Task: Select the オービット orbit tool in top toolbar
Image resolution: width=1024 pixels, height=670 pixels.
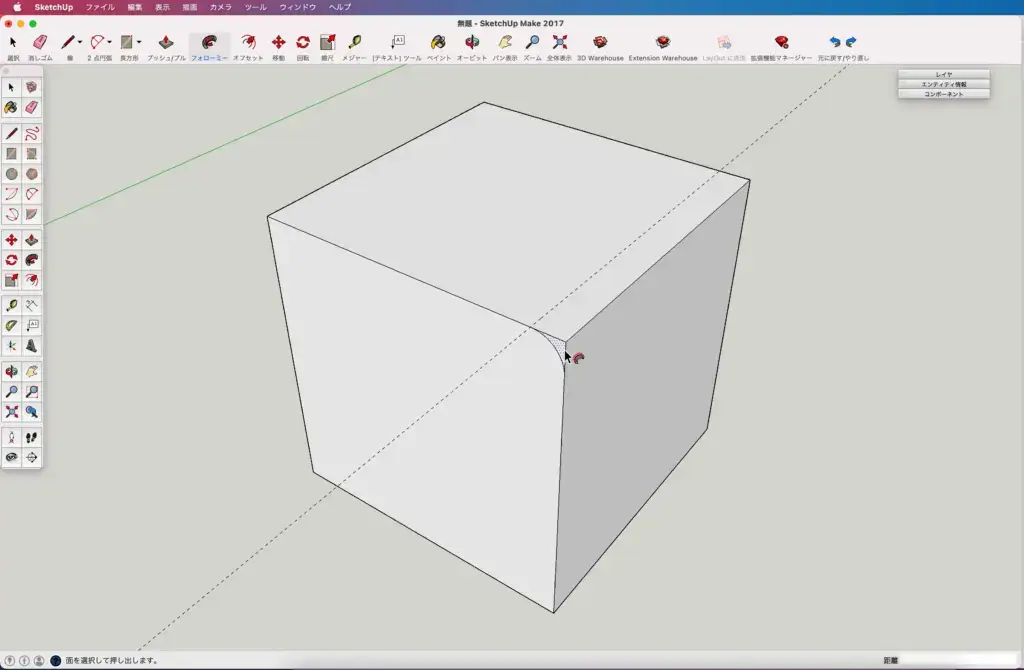Action: pos(472,42)
